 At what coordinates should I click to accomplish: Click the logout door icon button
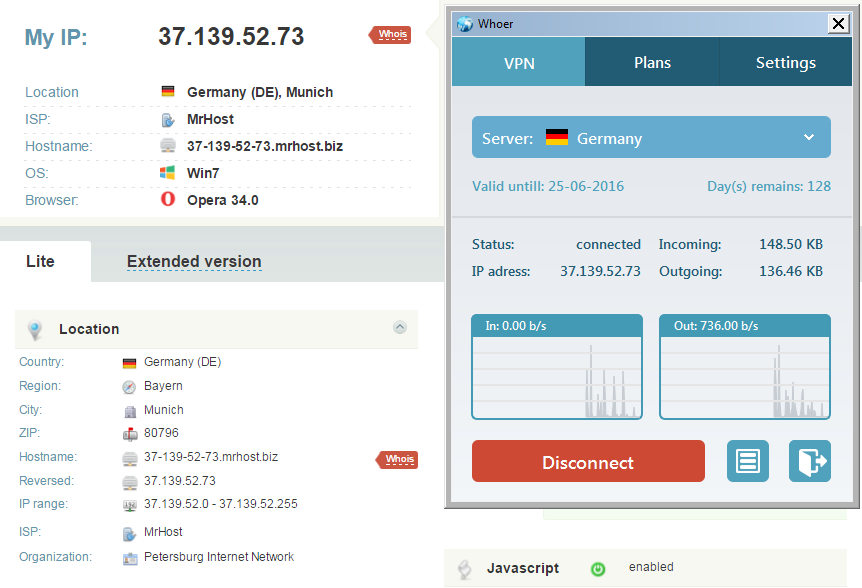tap(810, 461)
